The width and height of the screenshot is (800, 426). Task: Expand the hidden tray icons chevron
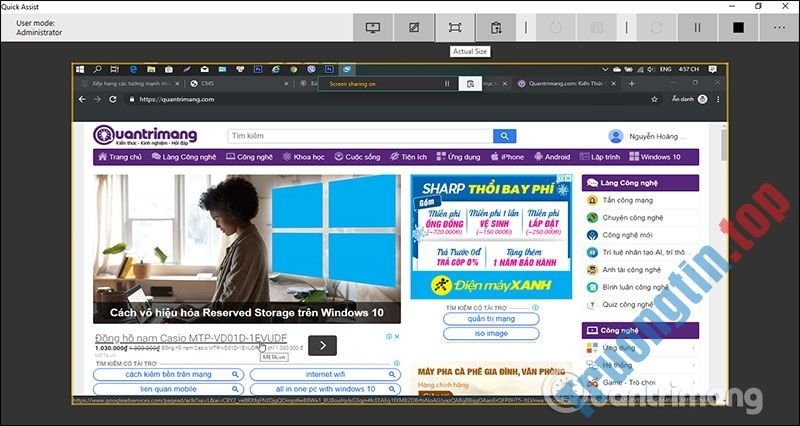pyautogui.click(x=605, y=69)
